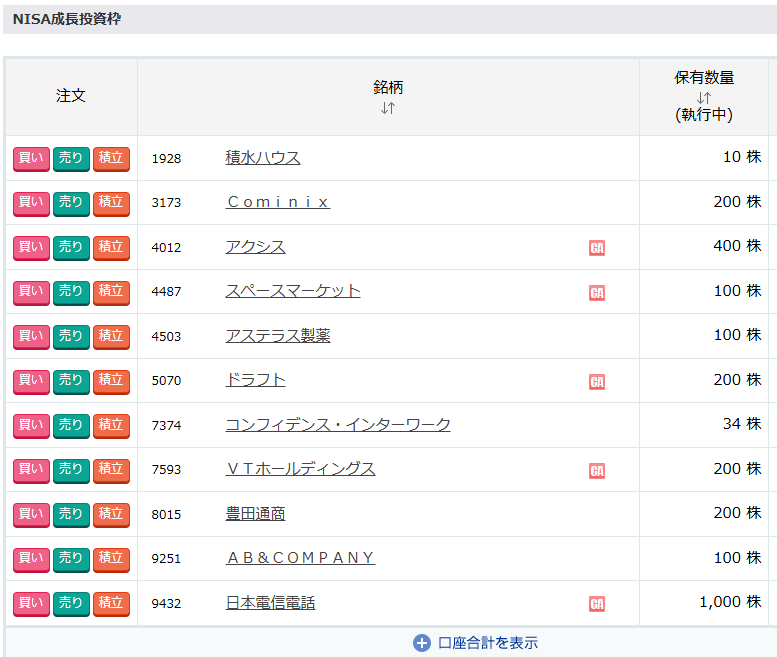Click the stock code 8015
Viewport: 777px width, 657px height.
point(166,514)
